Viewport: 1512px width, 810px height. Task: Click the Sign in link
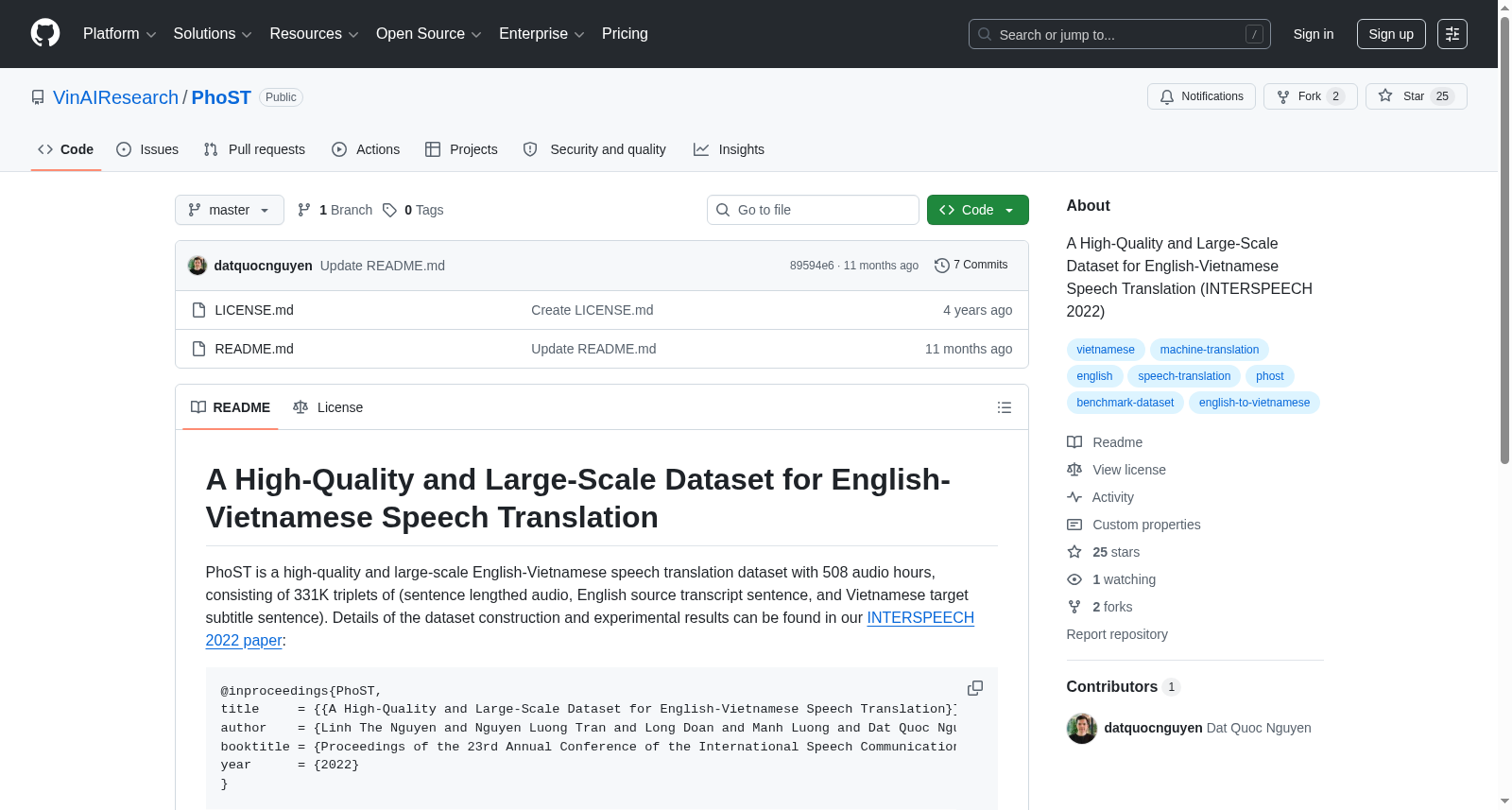[x=1314, y=34]
